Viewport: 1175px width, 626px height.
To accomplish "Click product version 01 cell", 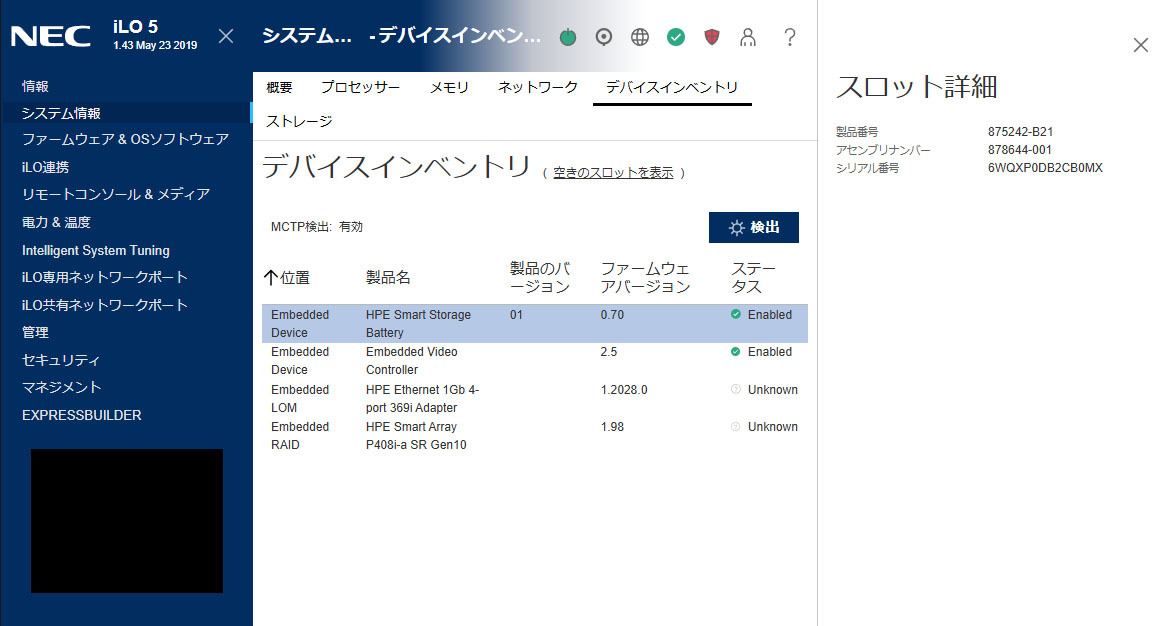I will (x=516, y=315).
